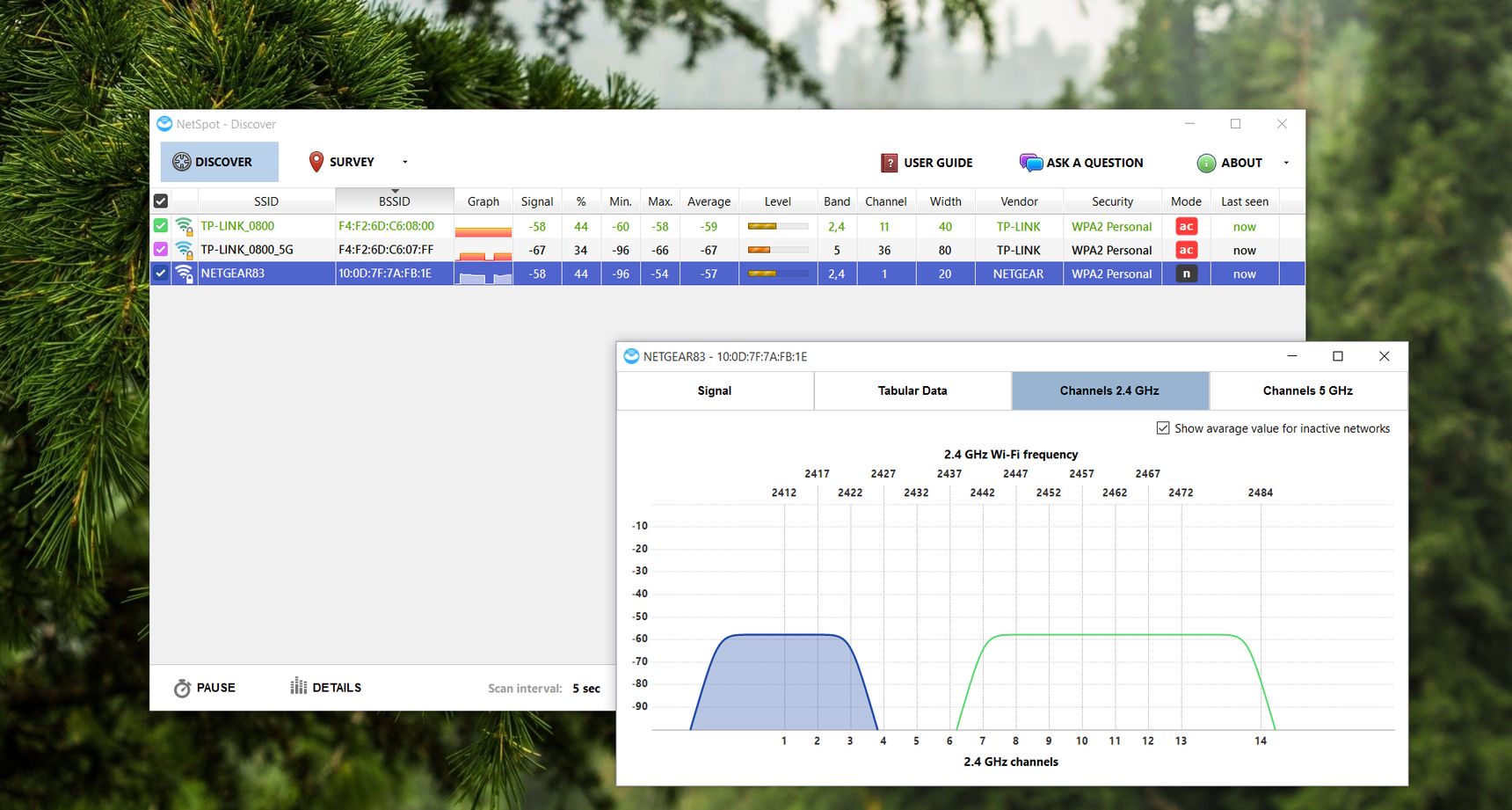Sort by the Channel column header
Screen dimensions: 1512x810
pos(886,201)
